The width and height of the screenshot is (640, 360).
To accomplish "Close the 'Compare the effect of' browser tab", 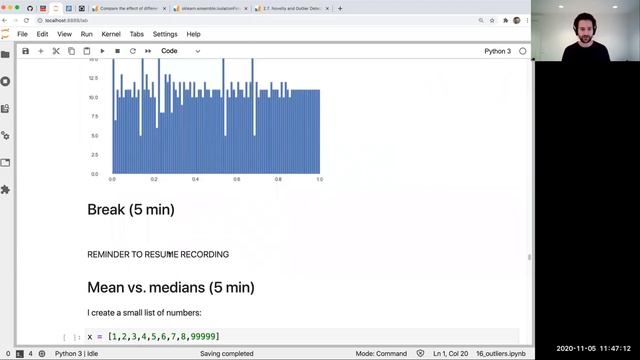I will (x=164, y=8).
